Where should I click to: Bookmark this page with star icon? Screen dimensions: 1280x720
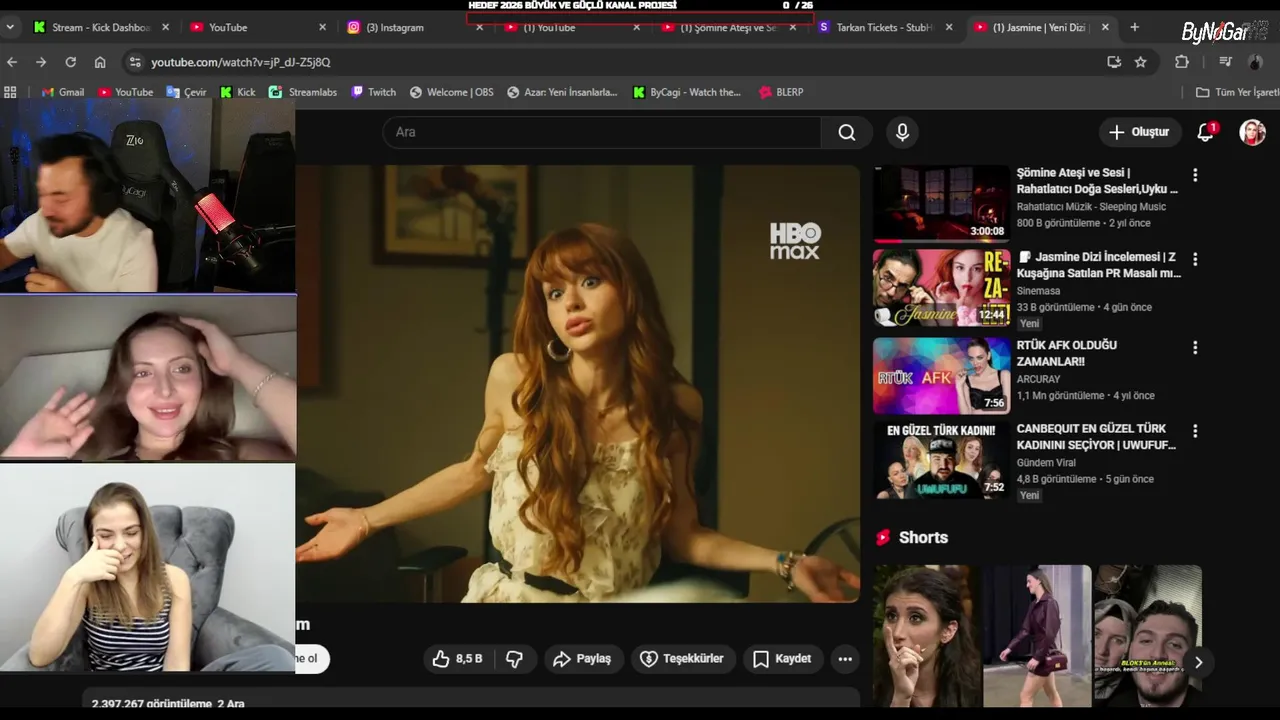[1141, 62]
